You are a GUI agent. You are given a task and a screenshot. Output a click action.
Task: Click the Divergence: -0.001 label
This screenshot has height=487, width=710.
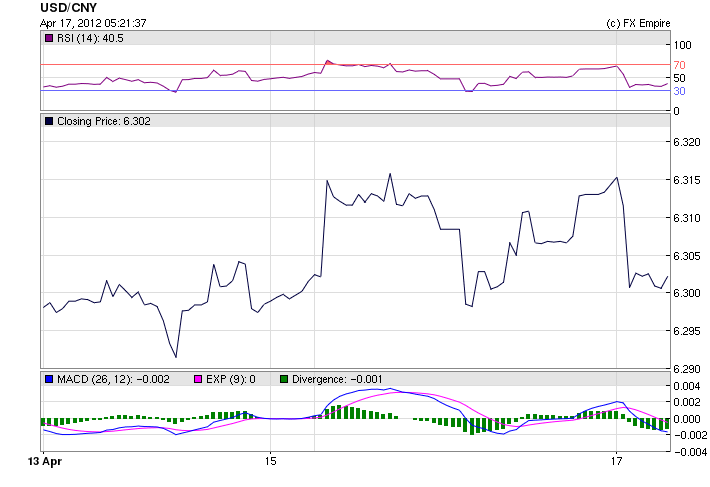pyautogui.click(x=337, y=379)
